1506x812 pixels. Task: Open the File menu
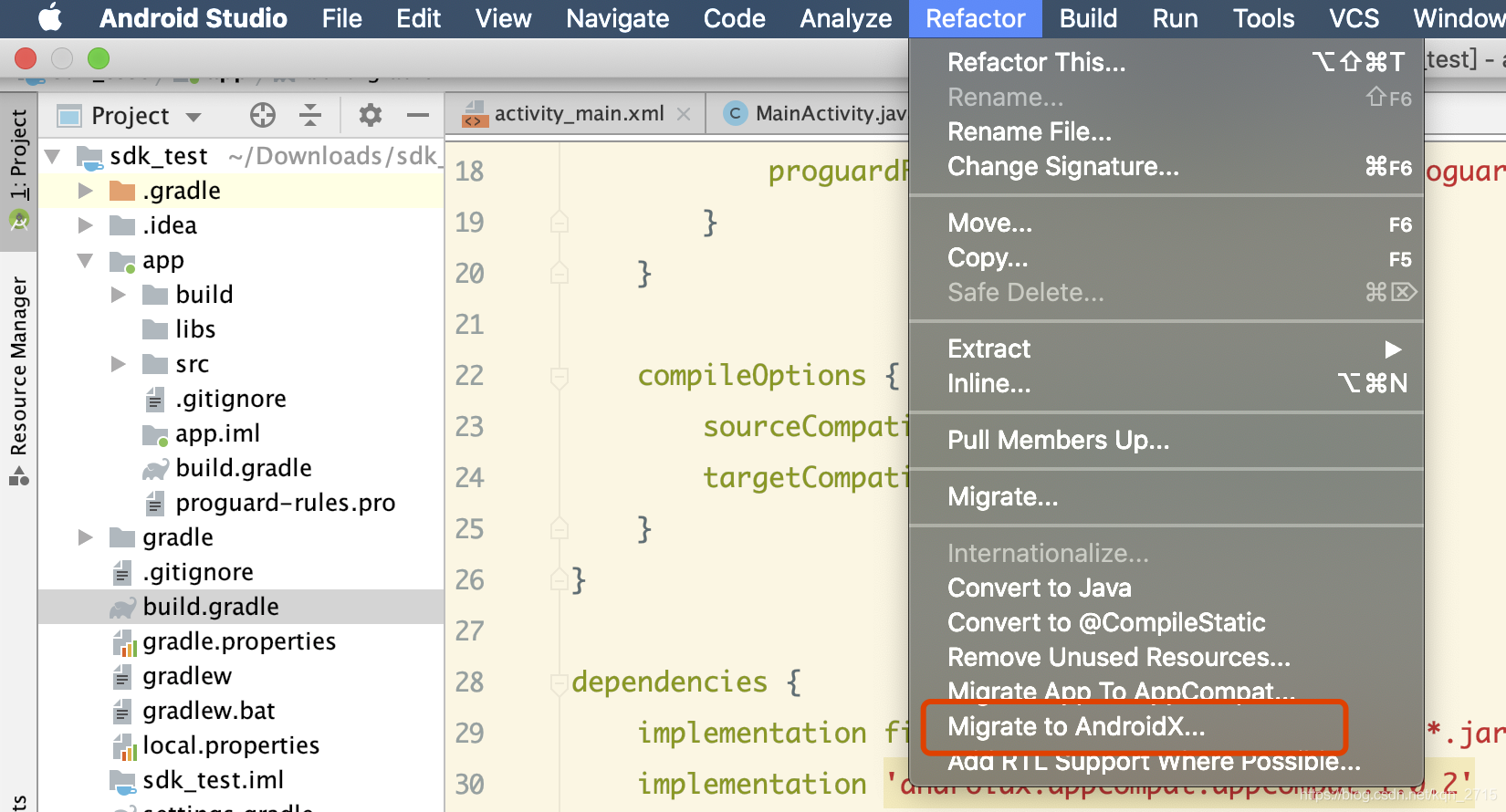click(341, 18)
